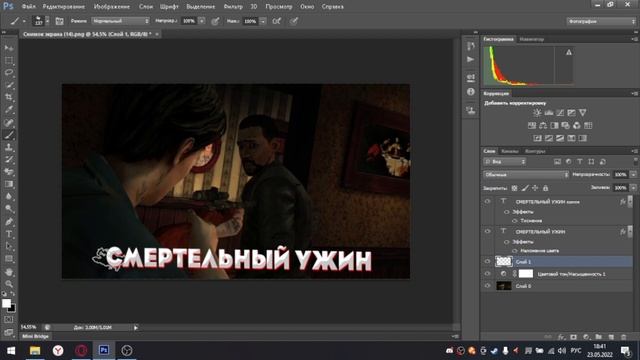
Task: Select the Pen tool
Action: 9,222
